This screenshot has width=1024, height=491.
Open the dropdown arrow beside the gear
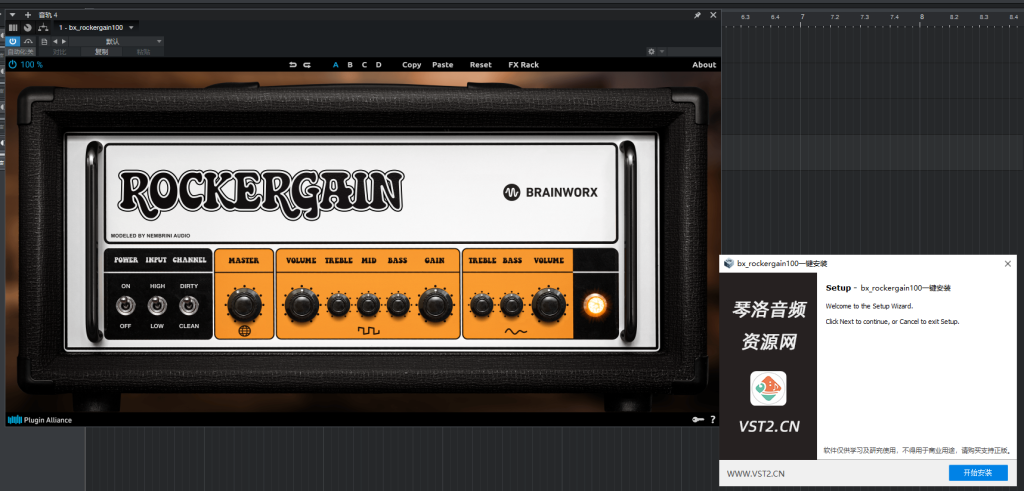click(x=661, y=51)
